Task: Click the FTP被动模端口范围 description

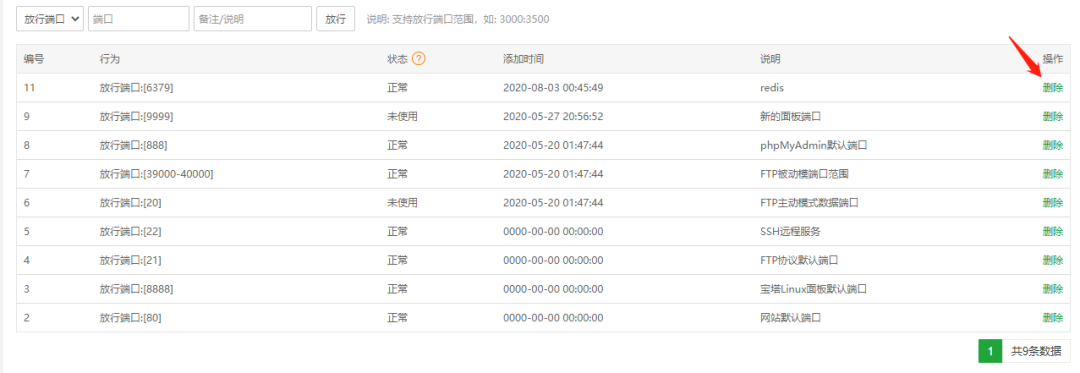Action: (804, 174)
